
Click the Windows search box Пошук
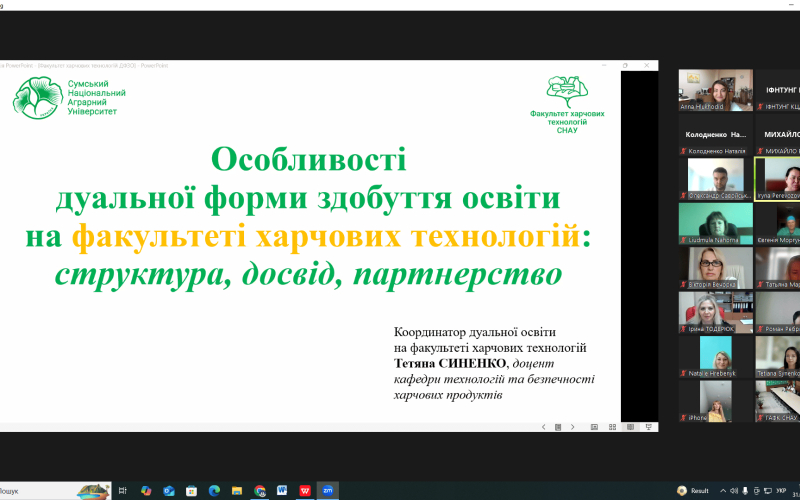tap(55, 491)
